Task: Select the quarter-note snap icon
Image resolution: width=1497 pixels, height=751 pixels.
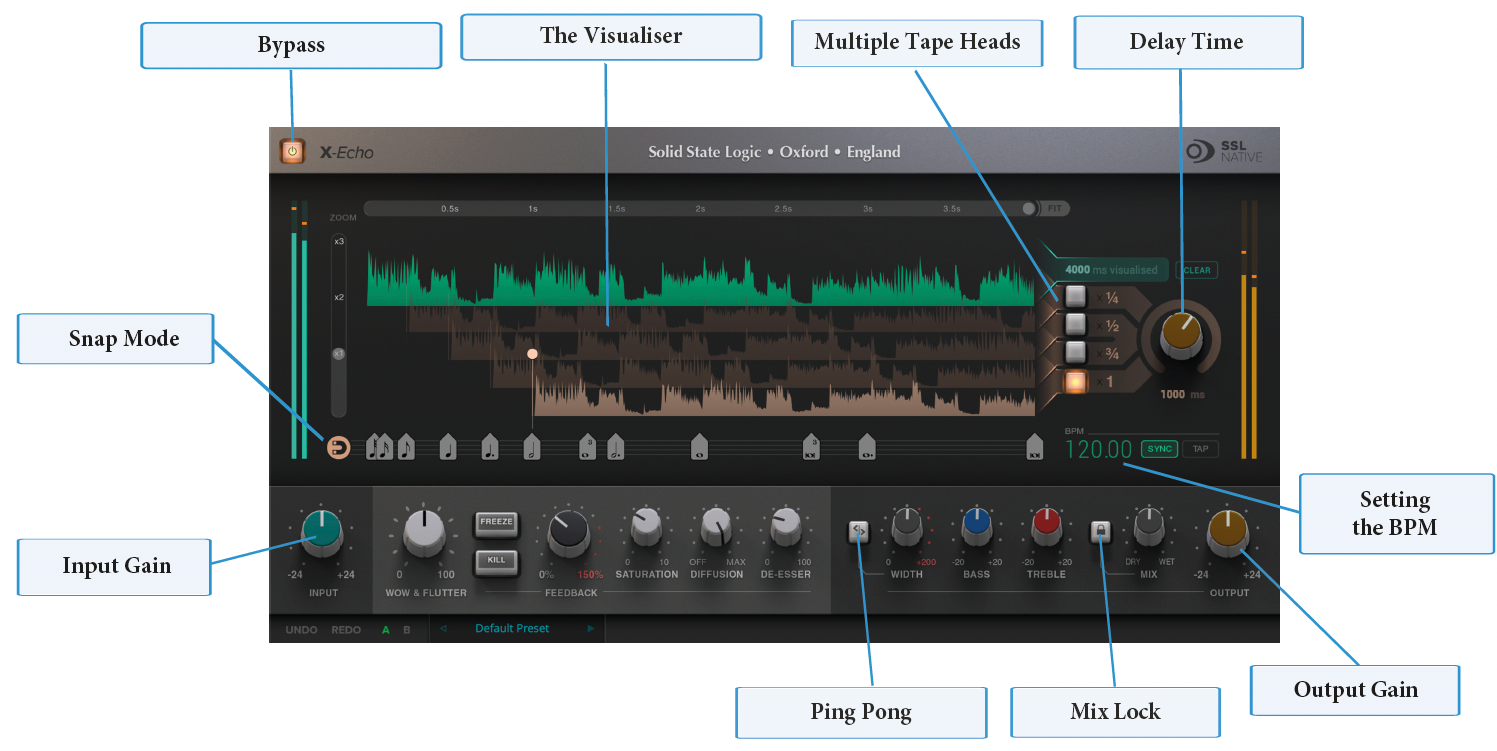Action: [x=448, y=445]
